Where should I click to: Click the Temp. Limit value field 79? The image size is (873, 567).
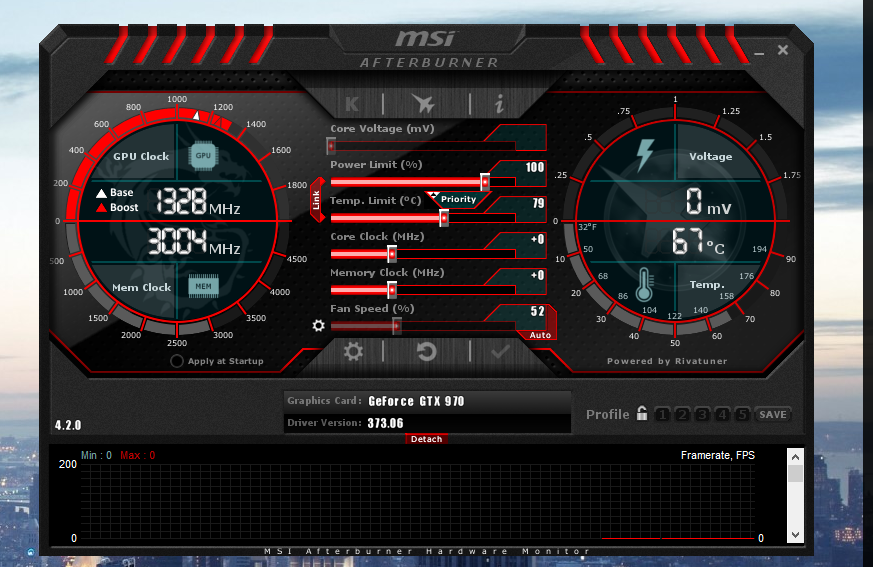pos(537,203)
